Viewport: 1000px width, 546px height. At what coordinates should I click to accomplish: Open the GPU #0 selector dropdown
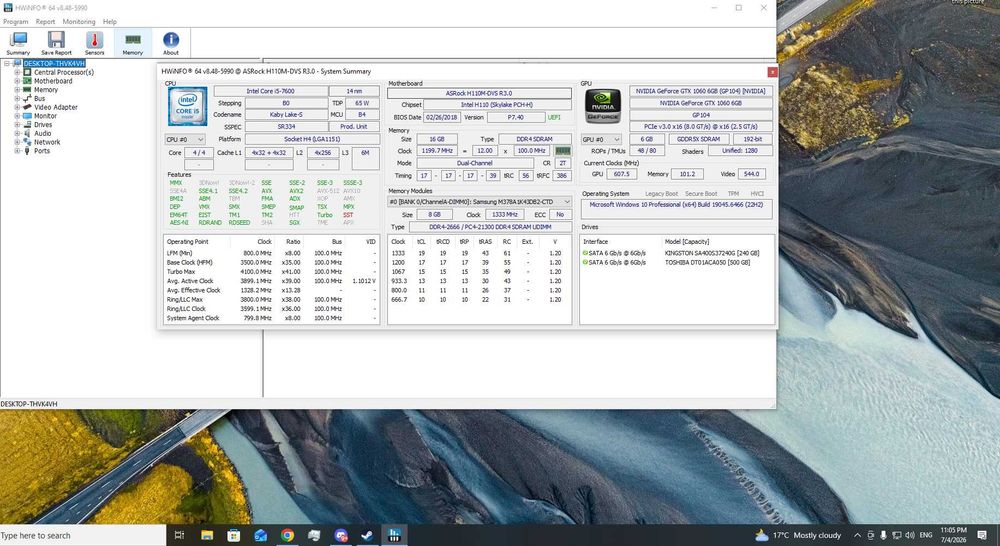coord(601,139)
